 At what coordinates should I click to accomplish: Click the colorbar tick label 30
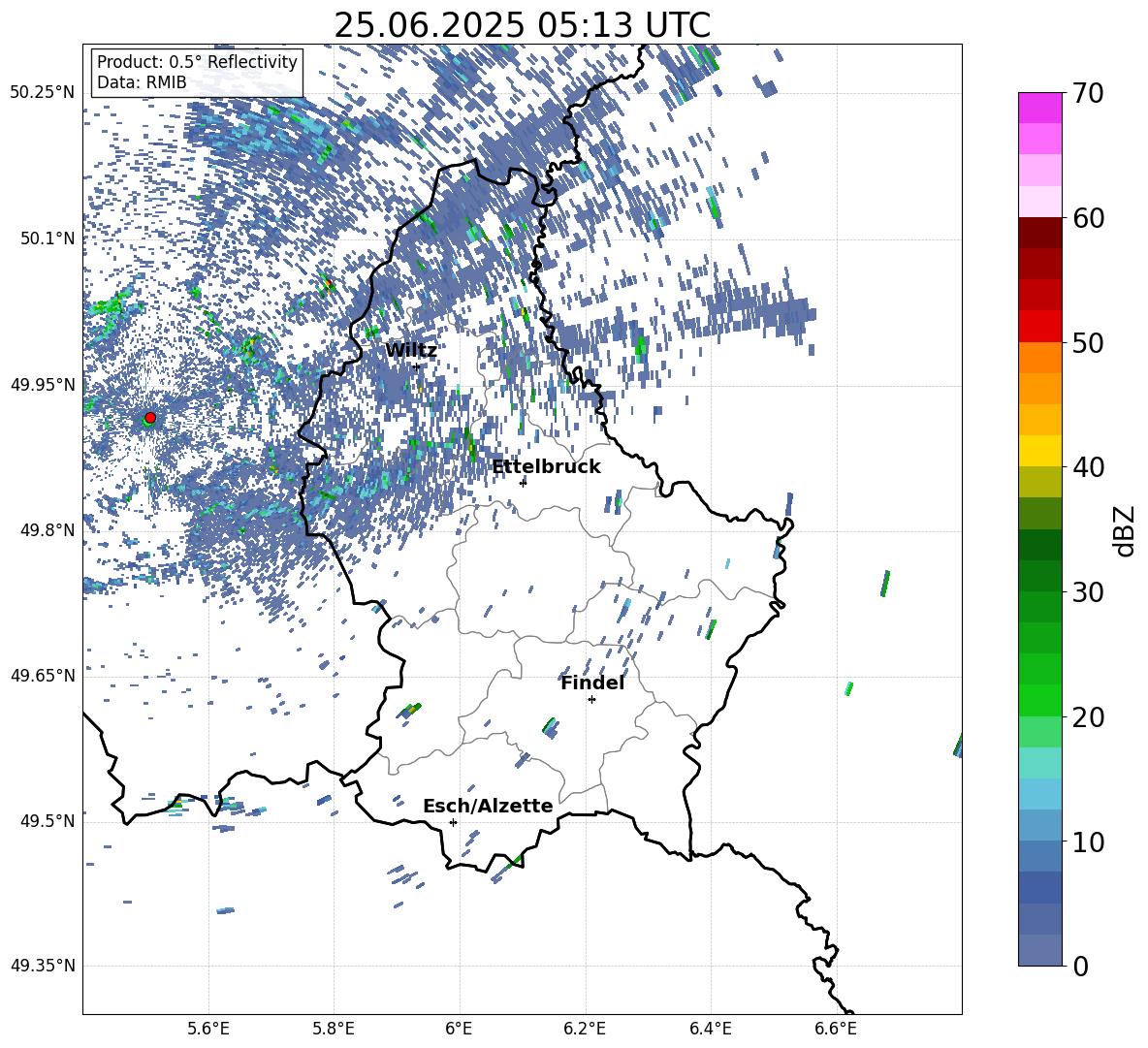(1088, 592)
